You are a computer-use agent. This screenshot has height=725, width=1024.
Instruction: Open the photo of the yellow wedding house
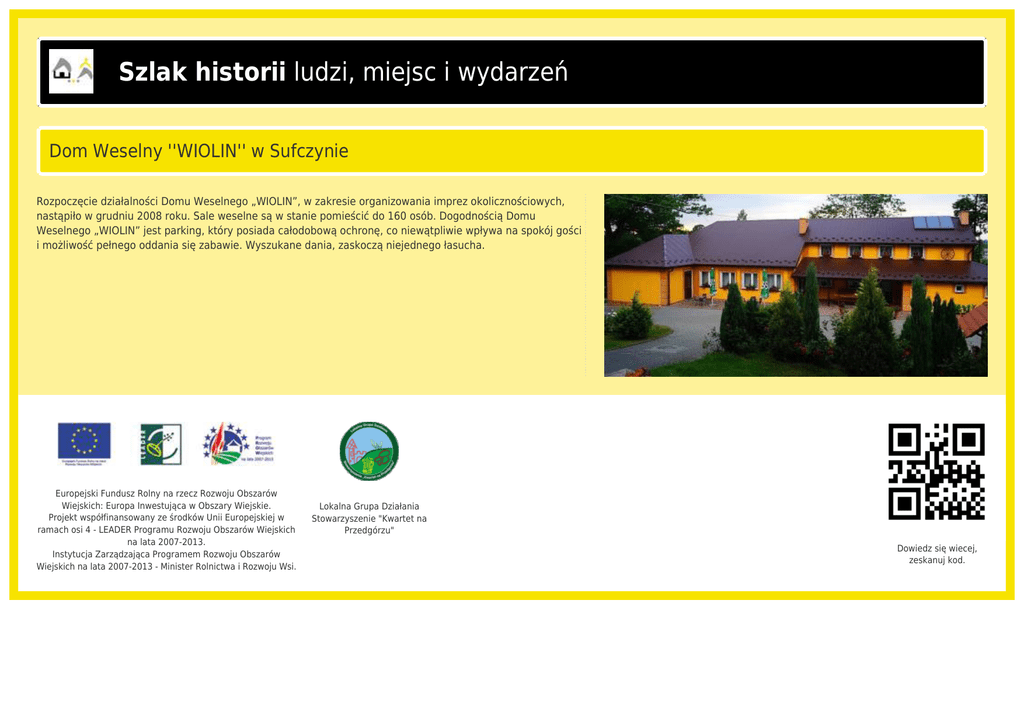(x=795, y=285)
